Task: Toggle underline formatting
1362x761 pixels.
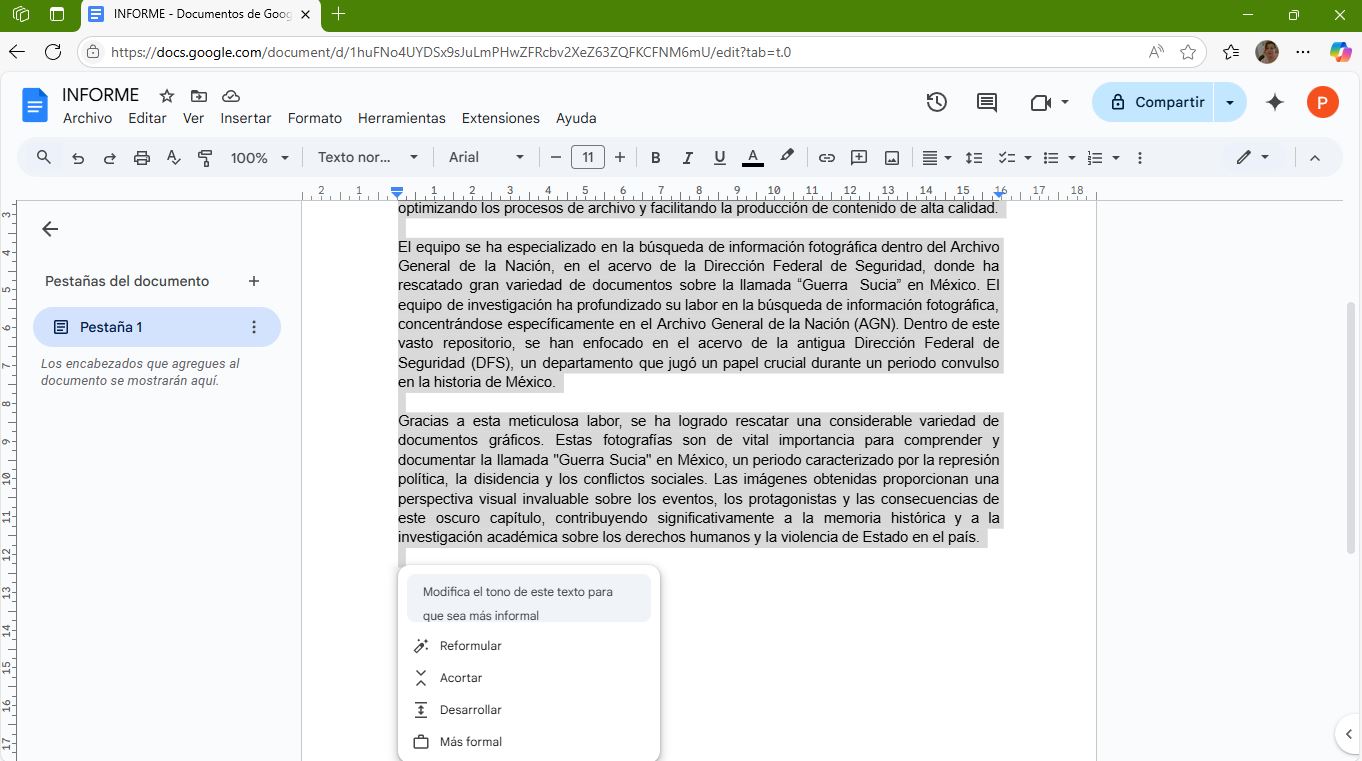Action: point(719,158)
